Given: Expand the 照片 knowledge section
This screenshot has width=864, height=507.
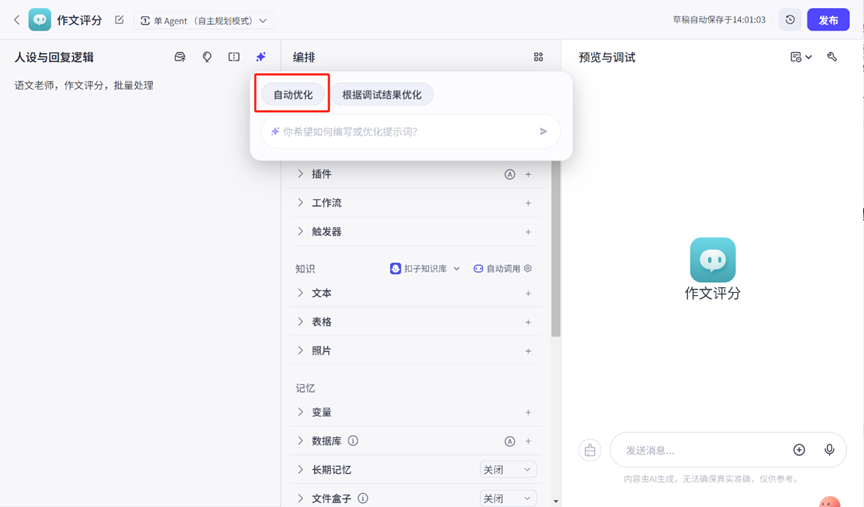Looking at the screenshot, I should click(x=300, y=350).
